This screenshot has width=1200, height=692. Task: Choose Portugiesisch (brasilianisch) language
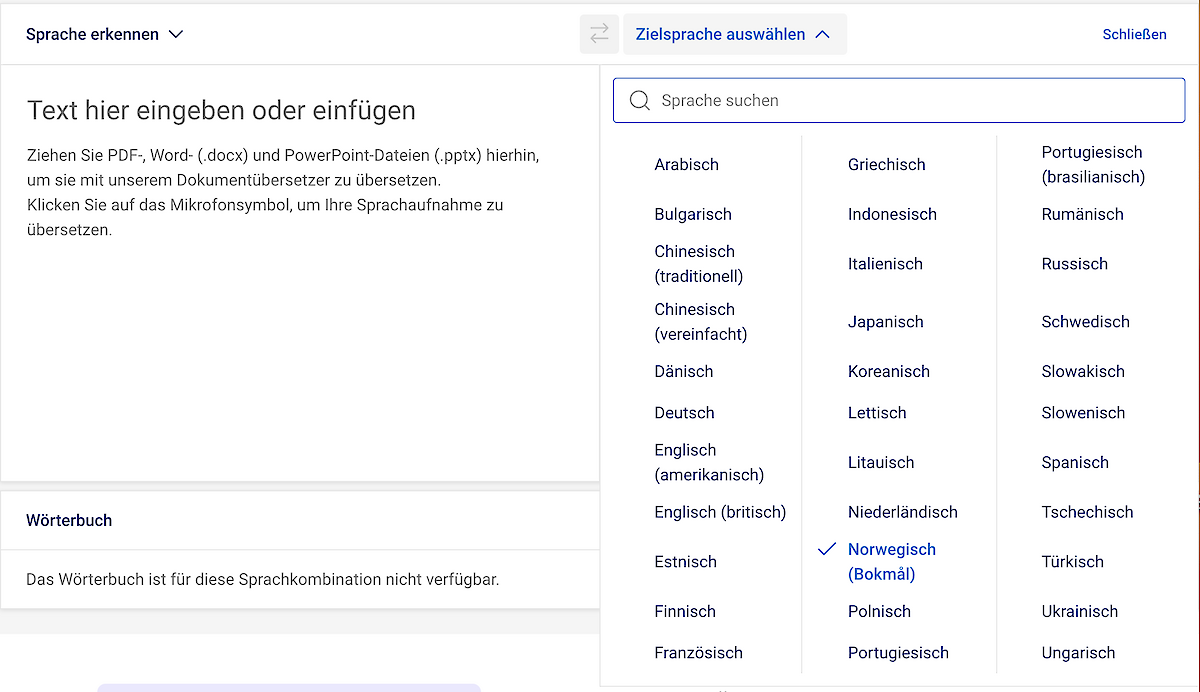pyautogui.click(x=1092, y=164)
